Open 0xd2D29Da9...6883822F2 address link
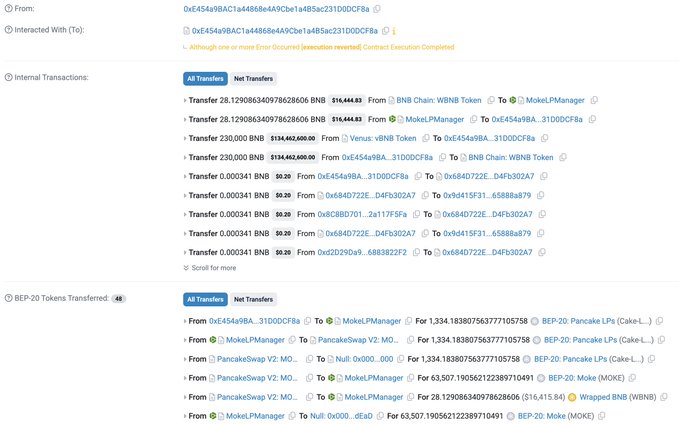 pos(362,252)
